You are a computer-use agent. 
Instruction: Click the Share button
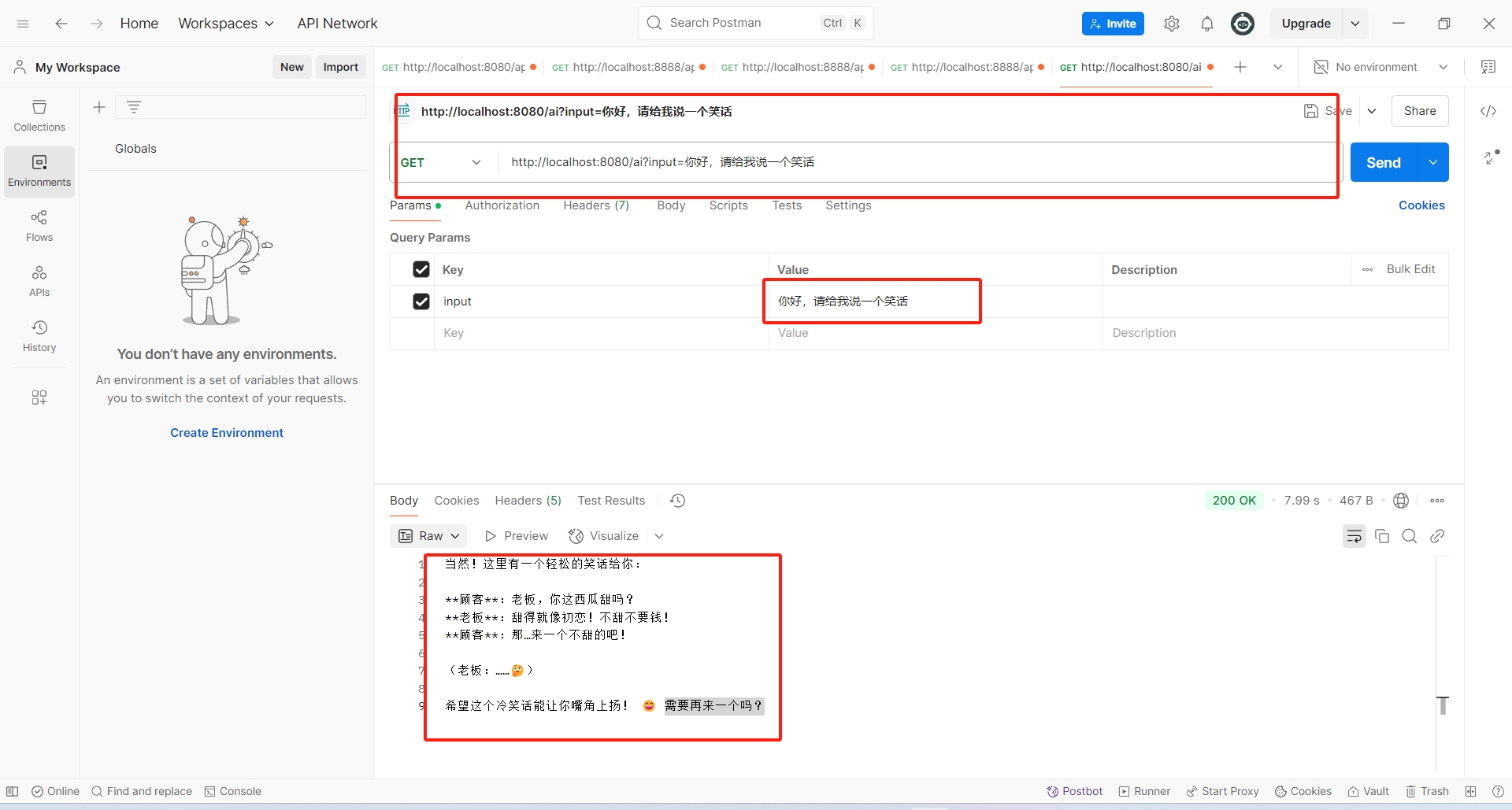tap(1420, 111)
